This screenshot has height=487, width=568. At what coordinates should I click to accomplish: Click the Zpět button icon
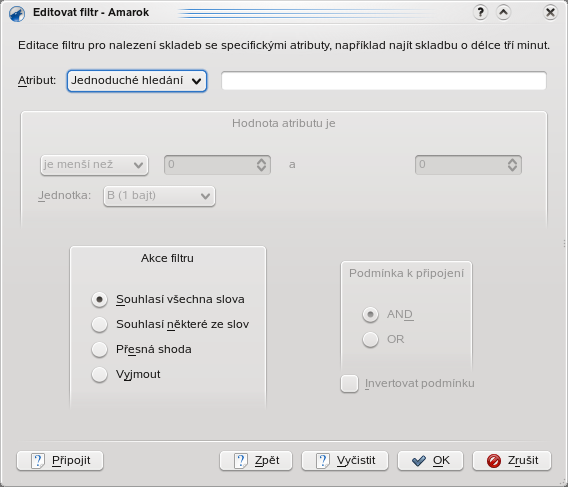point(241,461)
